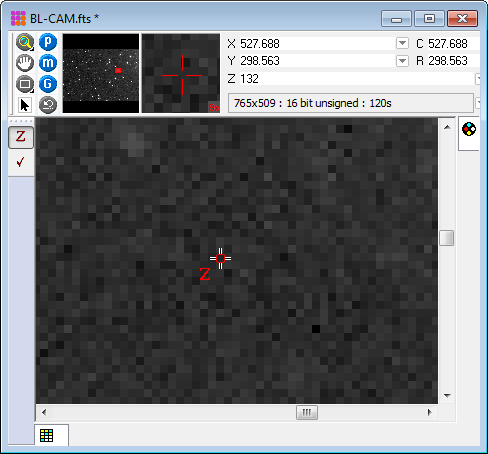The image size is (488, 454).
Task: Click the gray reset/undo circular icon
Action: pos(48,105)
